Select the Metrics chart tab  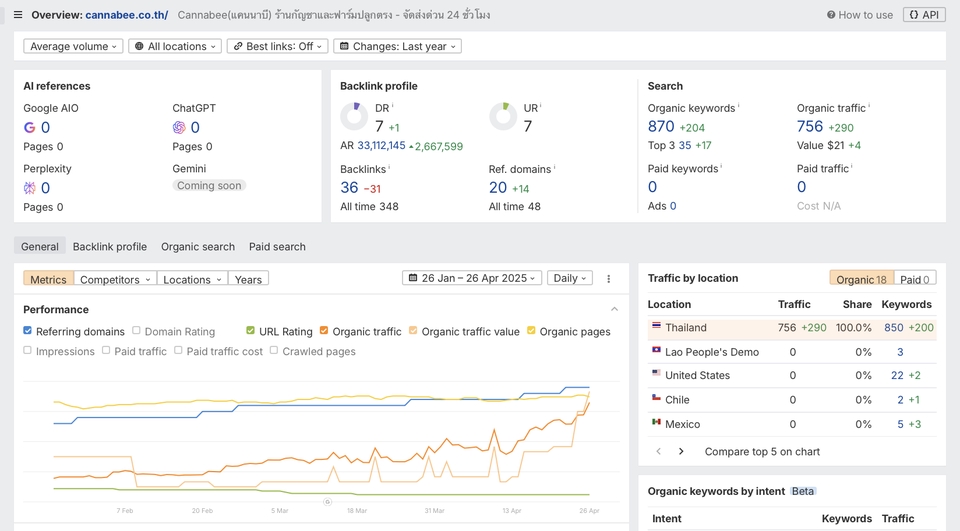pyautogui.click(x=48, y=279)
